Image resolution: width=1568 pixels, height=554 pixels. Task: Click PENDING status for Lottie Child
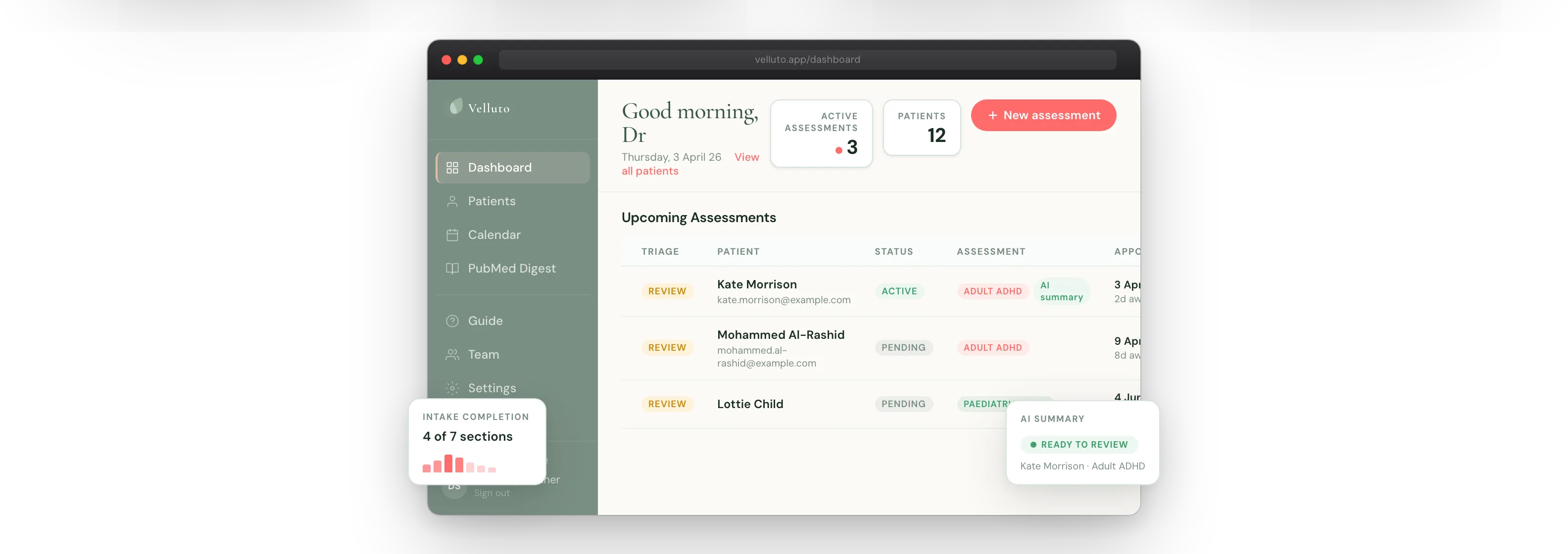[x=903, y=404]
